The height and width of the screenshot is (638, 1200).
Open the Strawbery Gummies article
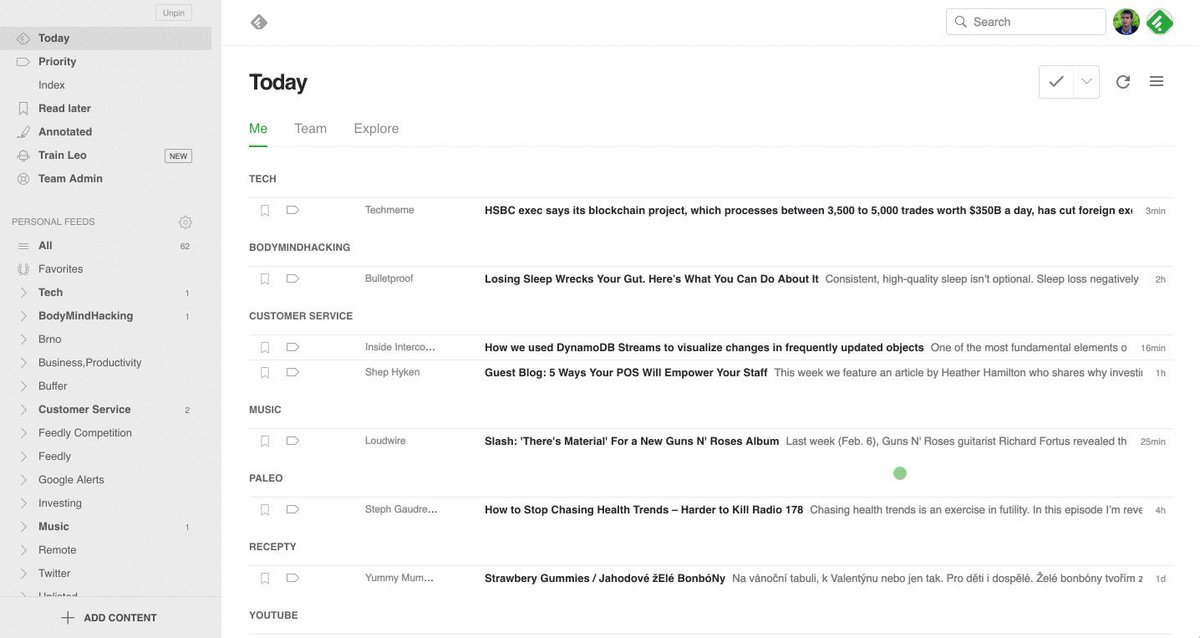[x=605, y=578]
